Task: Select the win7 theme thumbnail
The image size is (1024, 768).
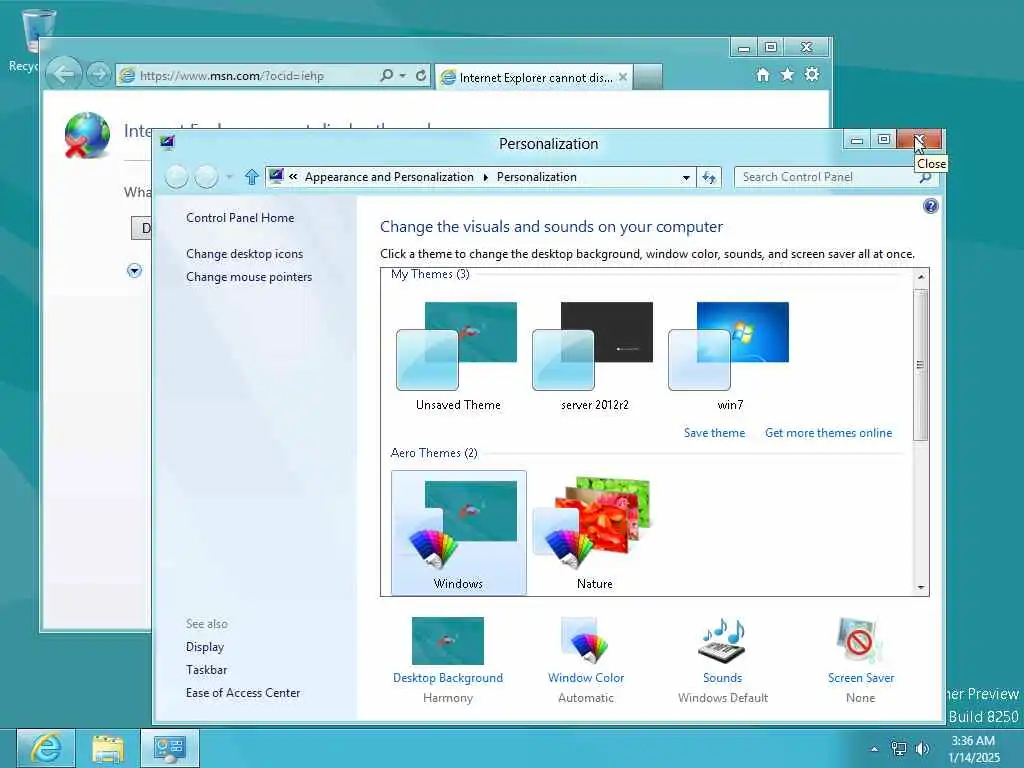Action: click(x=729, y=356)
